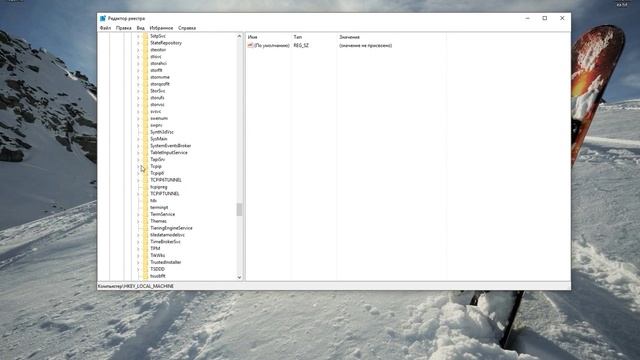Select the swprv key label
640x360 pixels.
pyautogui.click(x=156, y=125)
